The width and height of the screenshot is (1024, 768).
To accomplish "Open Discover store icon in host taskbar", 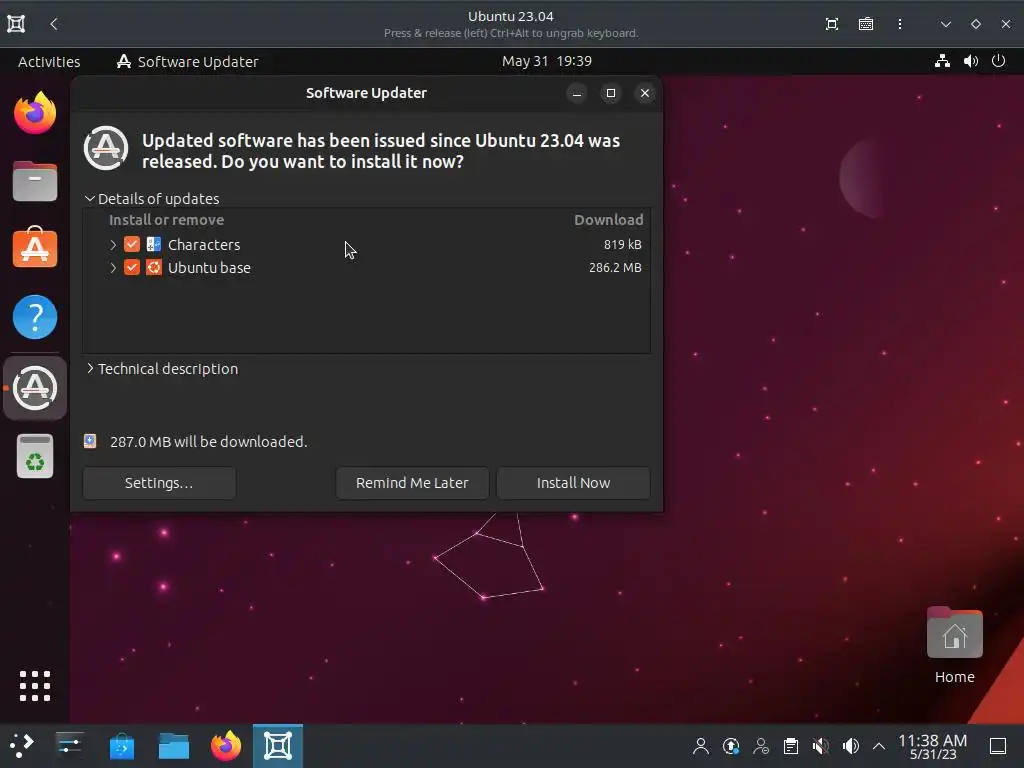I will coord(121,745).
